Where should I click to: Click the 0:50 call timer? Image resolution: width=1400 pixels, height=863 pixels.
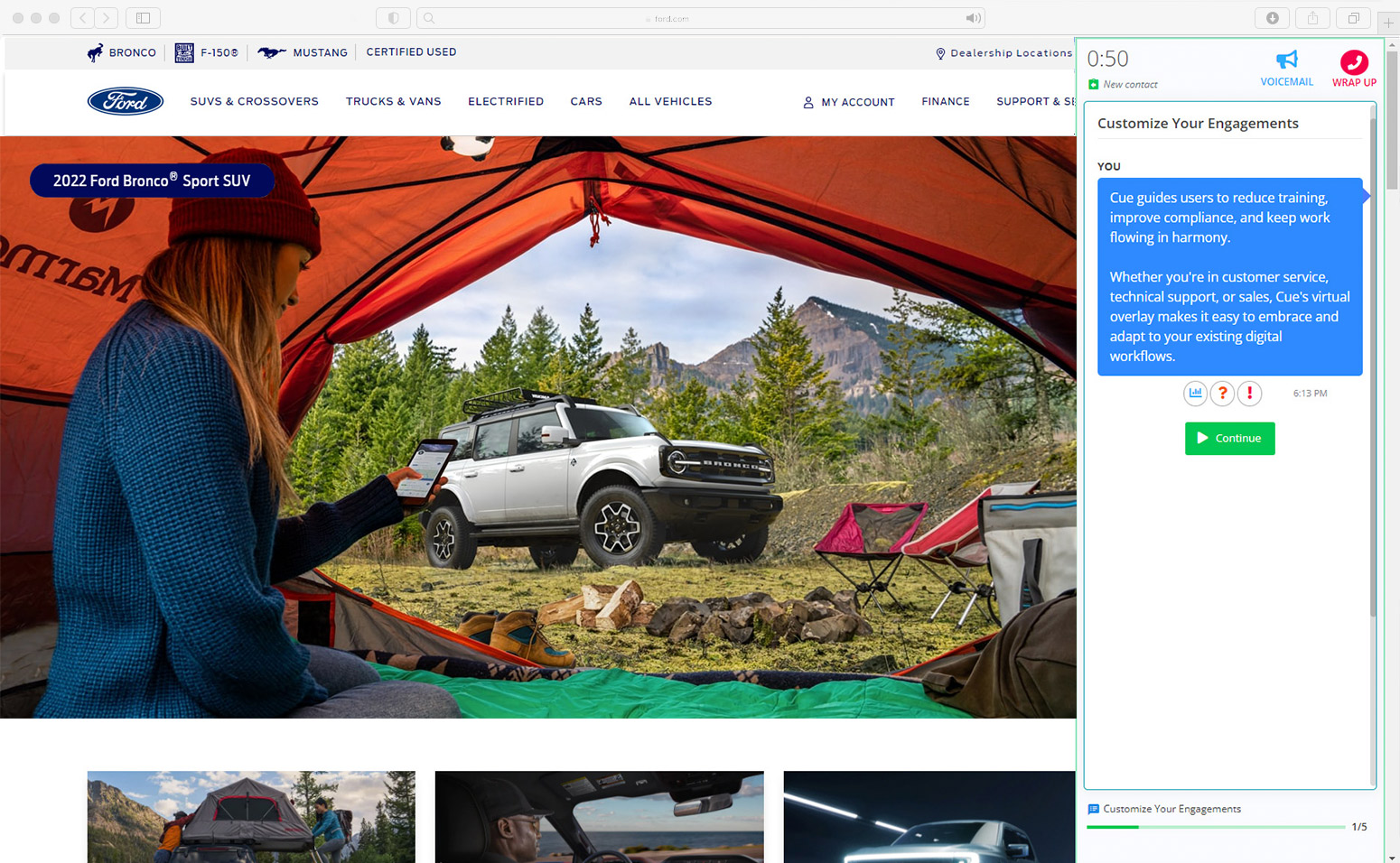[x=1107, y=59]
